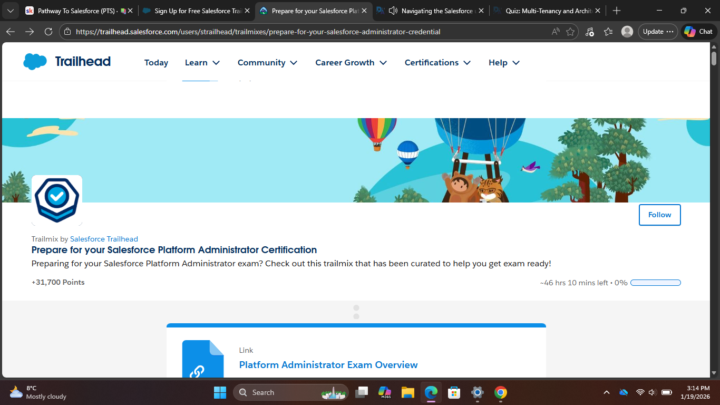Open Copilot app from taskbar
This screenshot has width=720, height=405.
pos(385,393)
